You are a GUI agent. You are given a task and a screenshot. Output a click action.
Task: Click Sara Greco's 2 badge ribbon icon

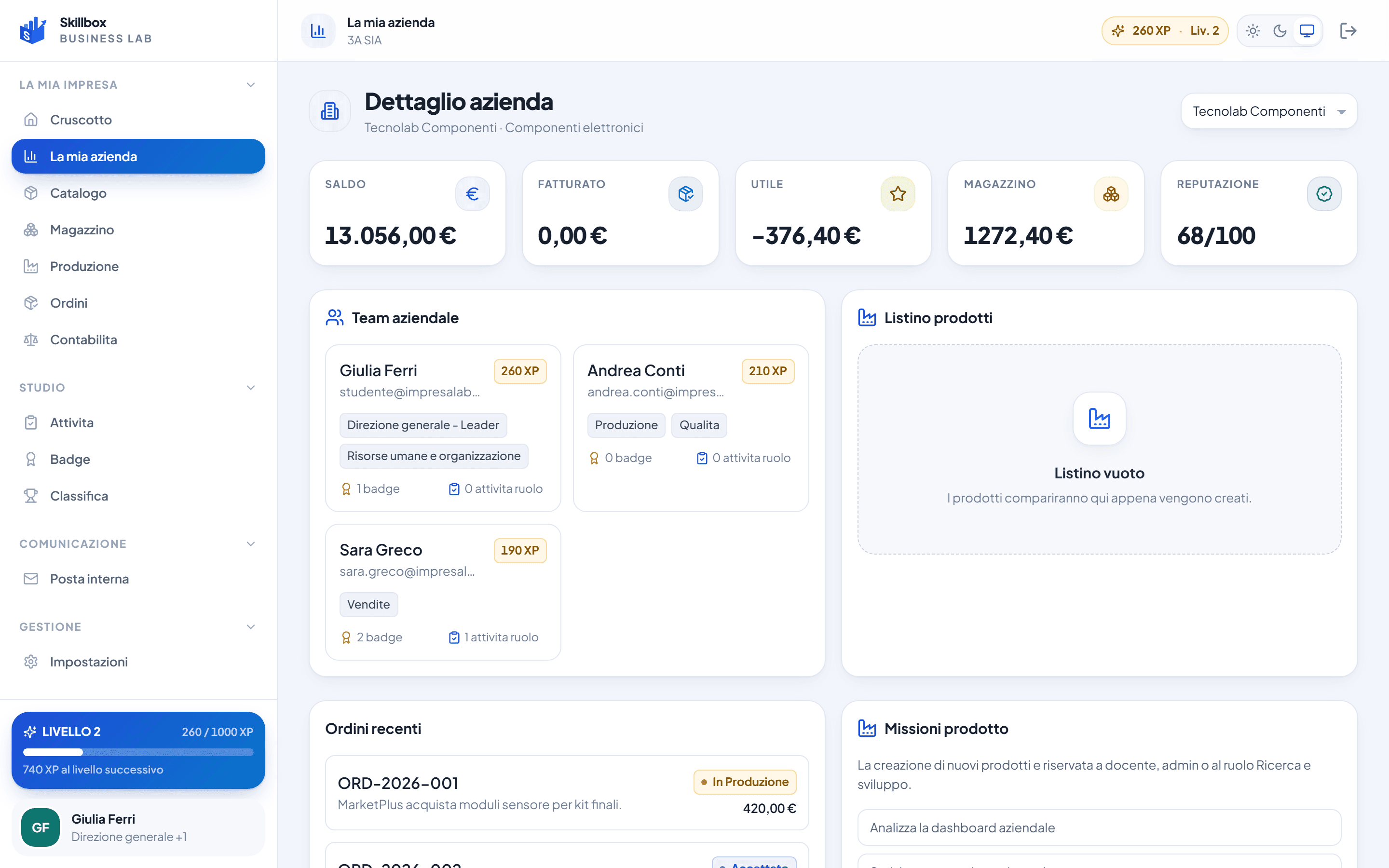click(x=346, y=638)
